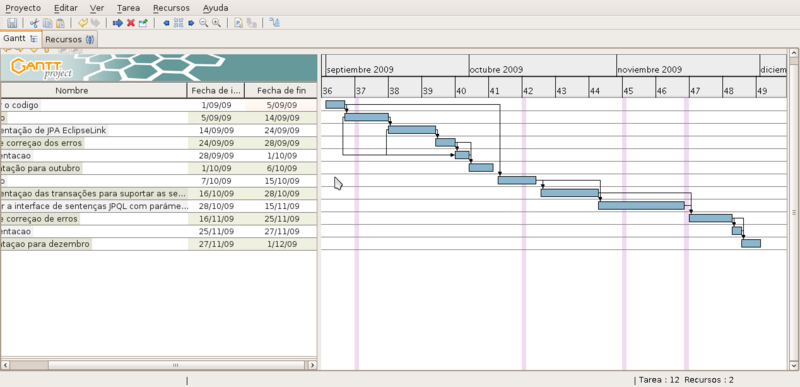Select the 'tação para outubro' task row
The height and width of the screenshot is (387, 800).
pyautogui.click(x=159, y=168)
